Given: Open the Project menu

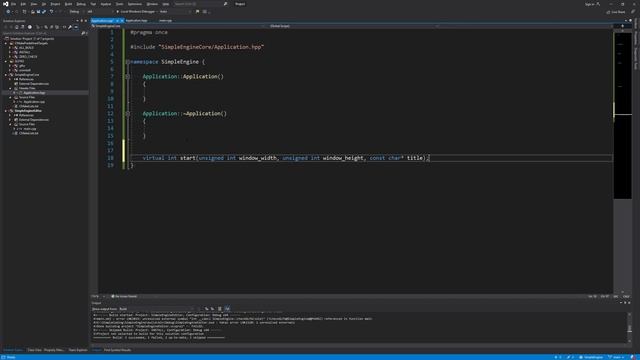Looking at the screenshot, I should click(55, 4).
